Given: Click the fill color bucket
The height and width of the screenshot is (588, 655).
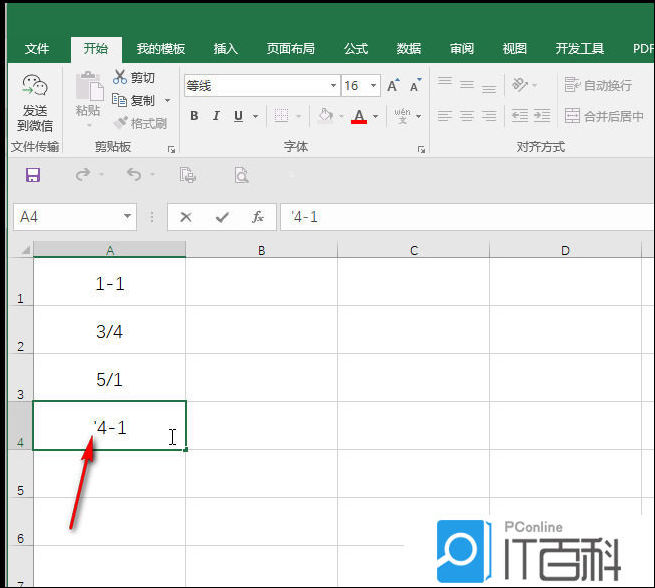Looking at the screenshot, I should (x=325, y=115).
